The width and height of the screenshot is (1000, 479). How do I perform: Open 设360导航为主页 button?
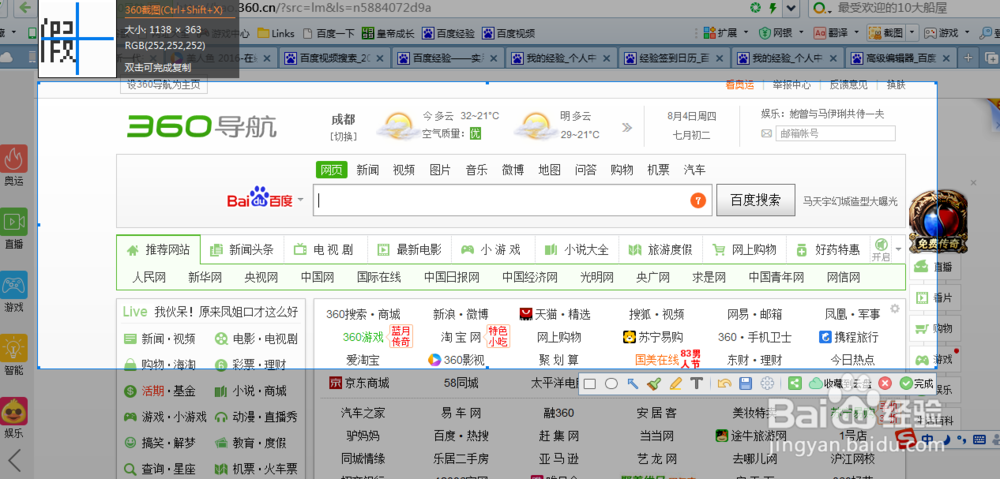click(163, 84)
